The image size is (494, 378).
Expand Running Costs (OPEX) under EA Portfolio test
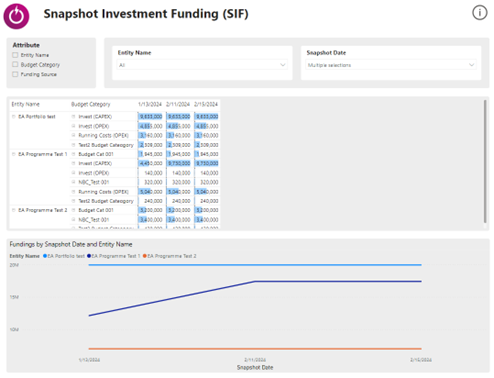pyautogui.click(x=73, y=135)
